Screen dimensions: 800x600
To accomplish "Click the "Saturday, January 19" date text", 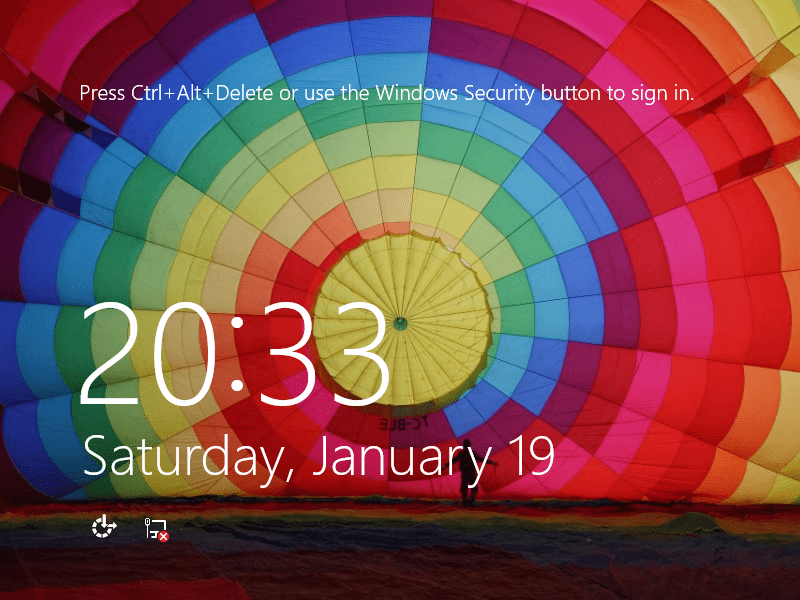I will pyautogui.click(x=317, y=456).
